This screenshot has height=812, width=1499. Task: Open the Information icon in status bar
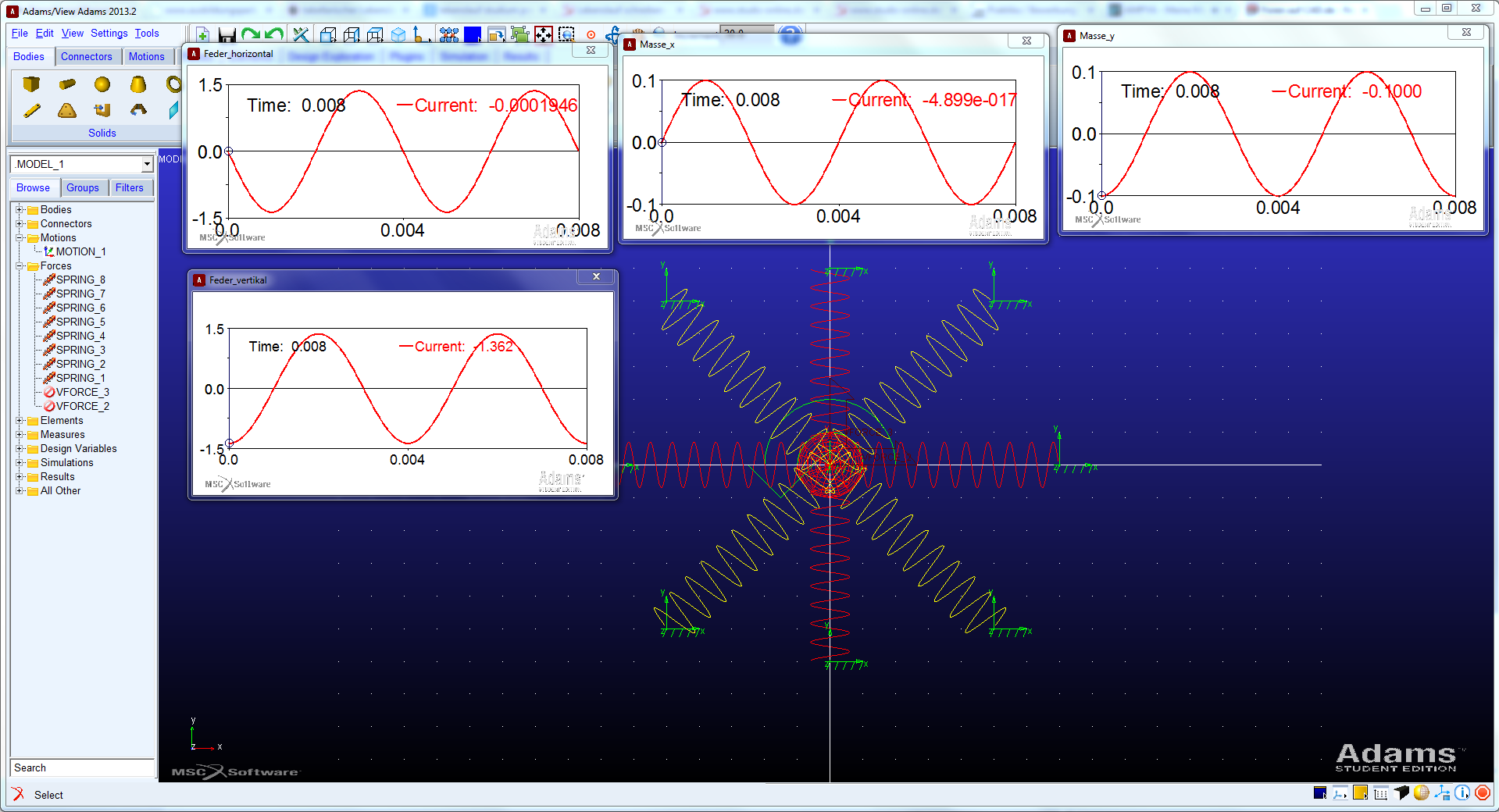(1462, 793)
